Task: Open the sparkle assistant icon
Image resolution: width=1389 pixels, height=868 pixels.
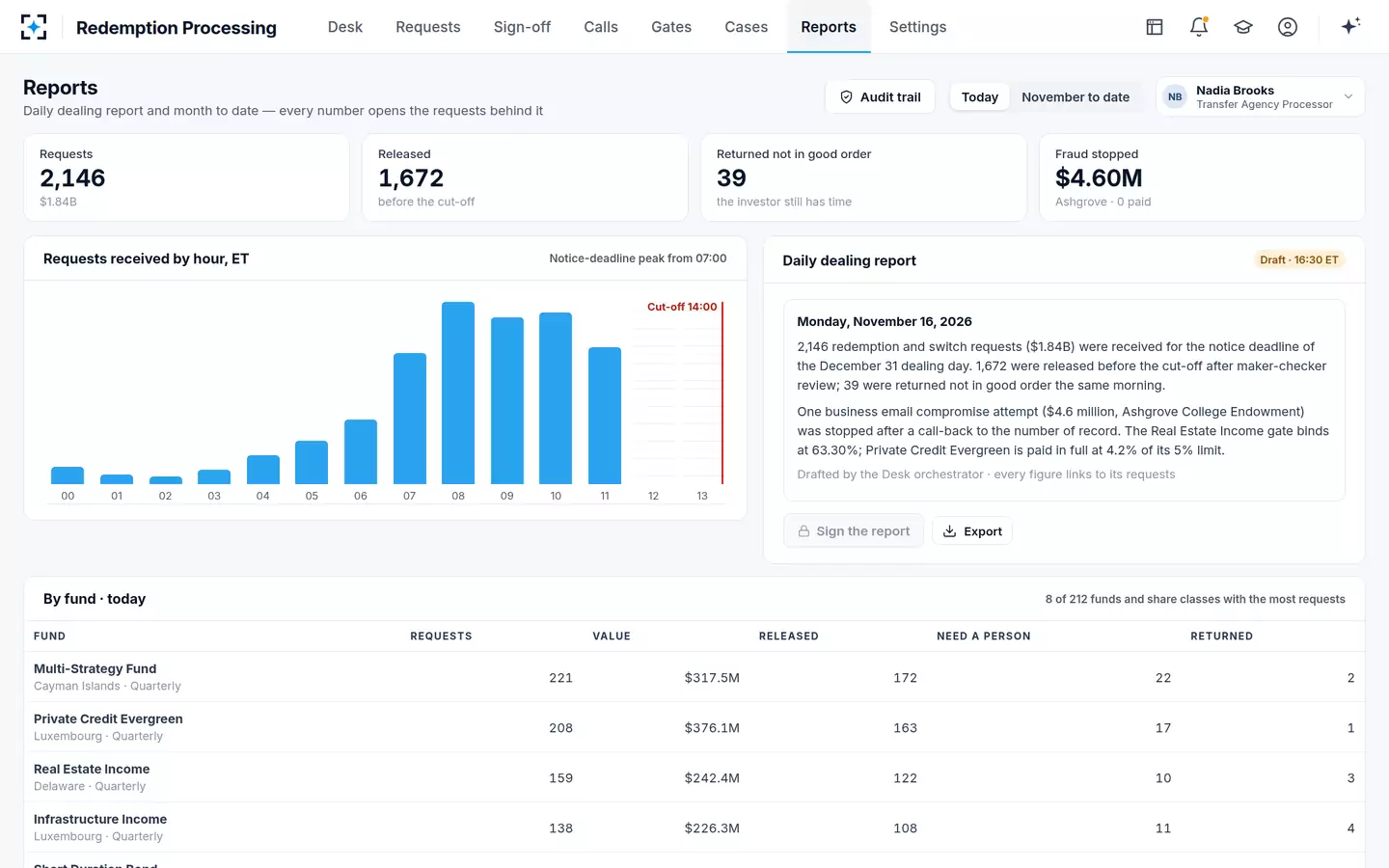Action: (x=1350, y=26)
